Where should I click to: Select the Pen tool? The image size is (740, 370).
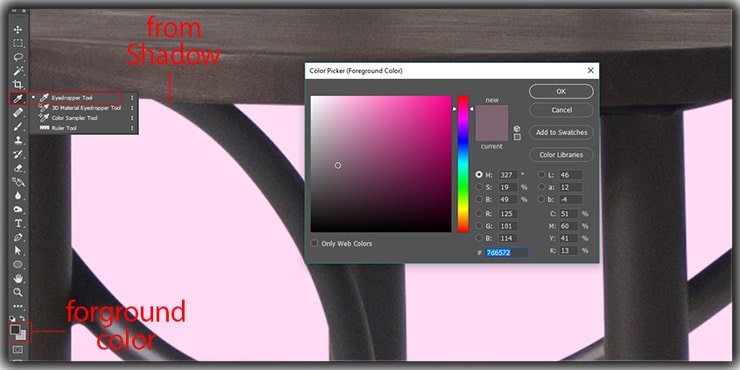point(18,237)
